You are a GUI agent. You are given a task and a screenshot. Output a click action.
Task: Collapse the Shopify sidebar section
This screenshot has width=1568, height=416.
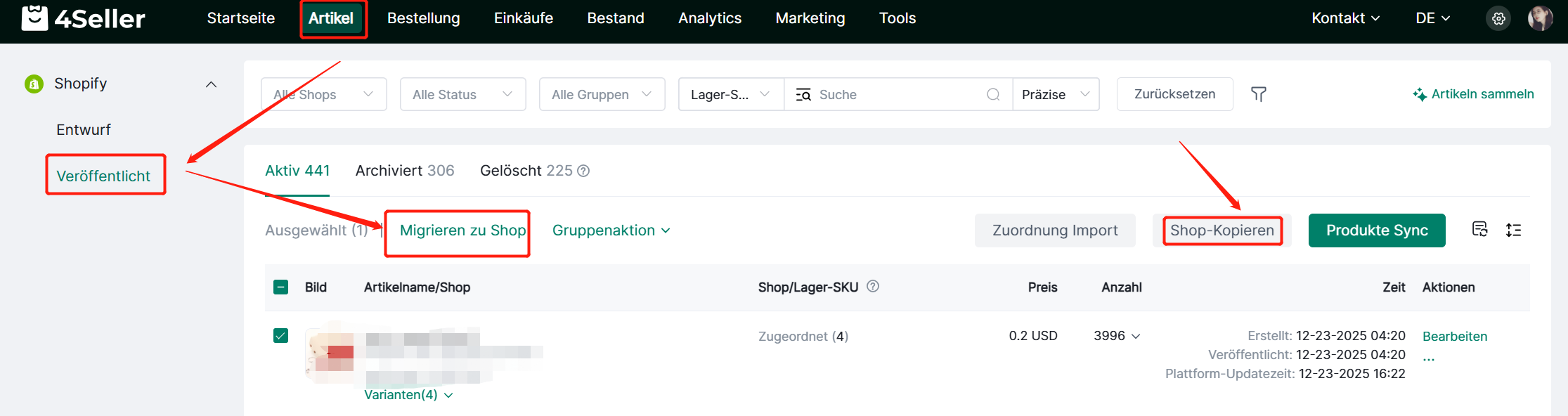(211, 84)
